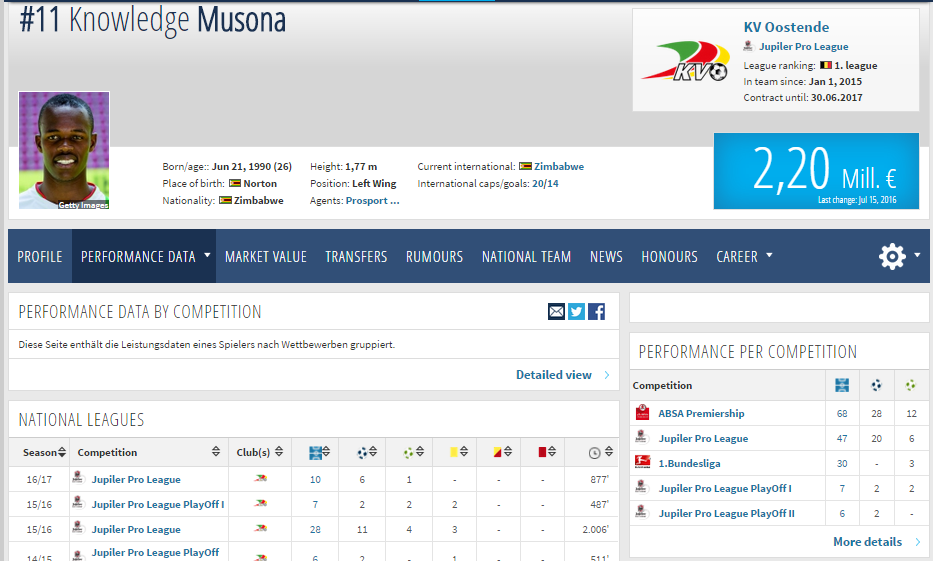Viewport: 933px width, 561px height.
Task: Open the Rumours tab
Action: (434, 256)
